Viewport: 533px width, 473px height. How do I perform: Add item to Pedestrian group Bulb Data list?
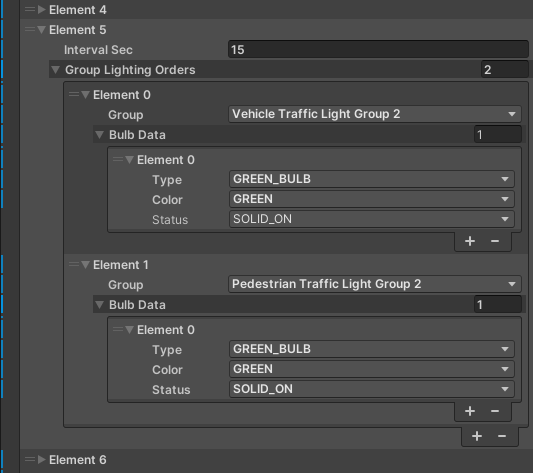coord(470,411)
